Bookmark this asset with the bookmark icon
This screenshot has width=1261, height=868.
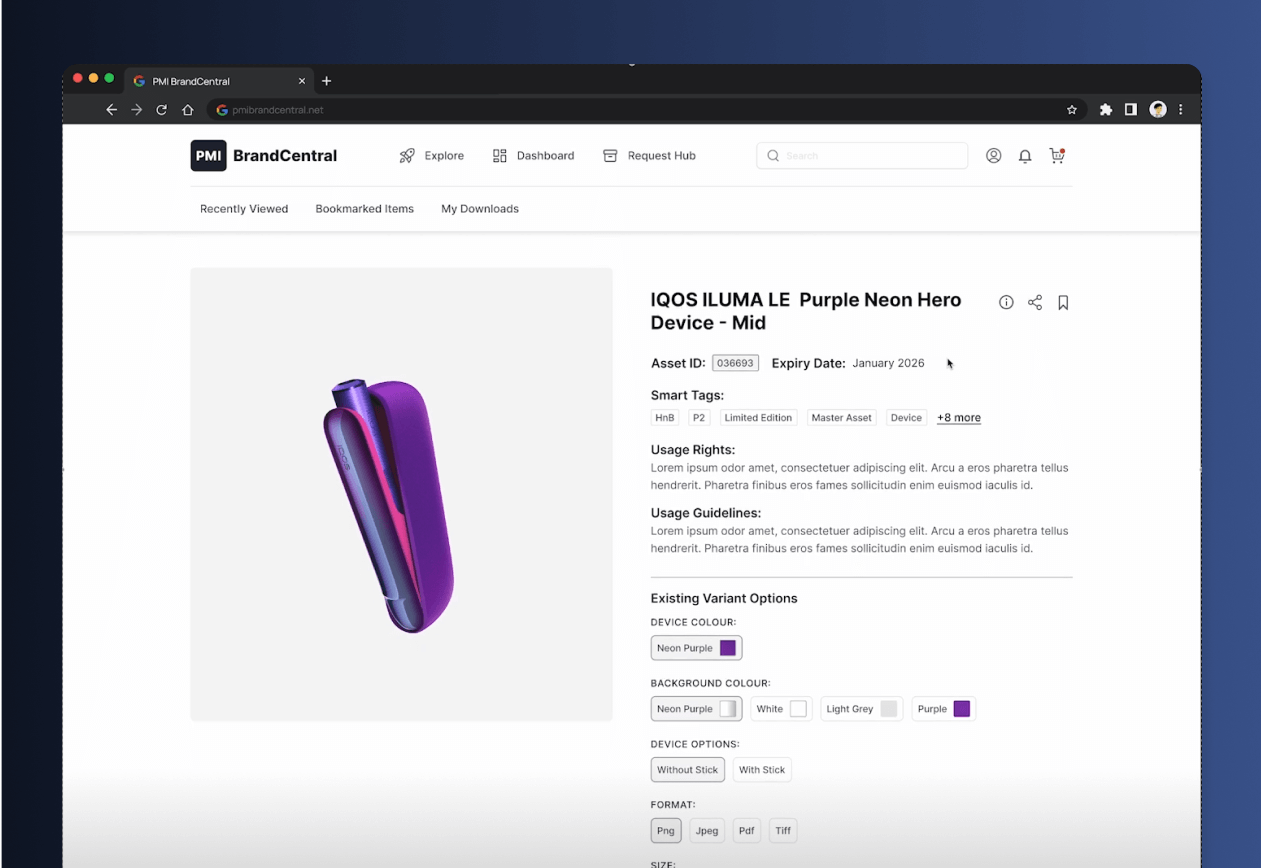[1063, 303]
